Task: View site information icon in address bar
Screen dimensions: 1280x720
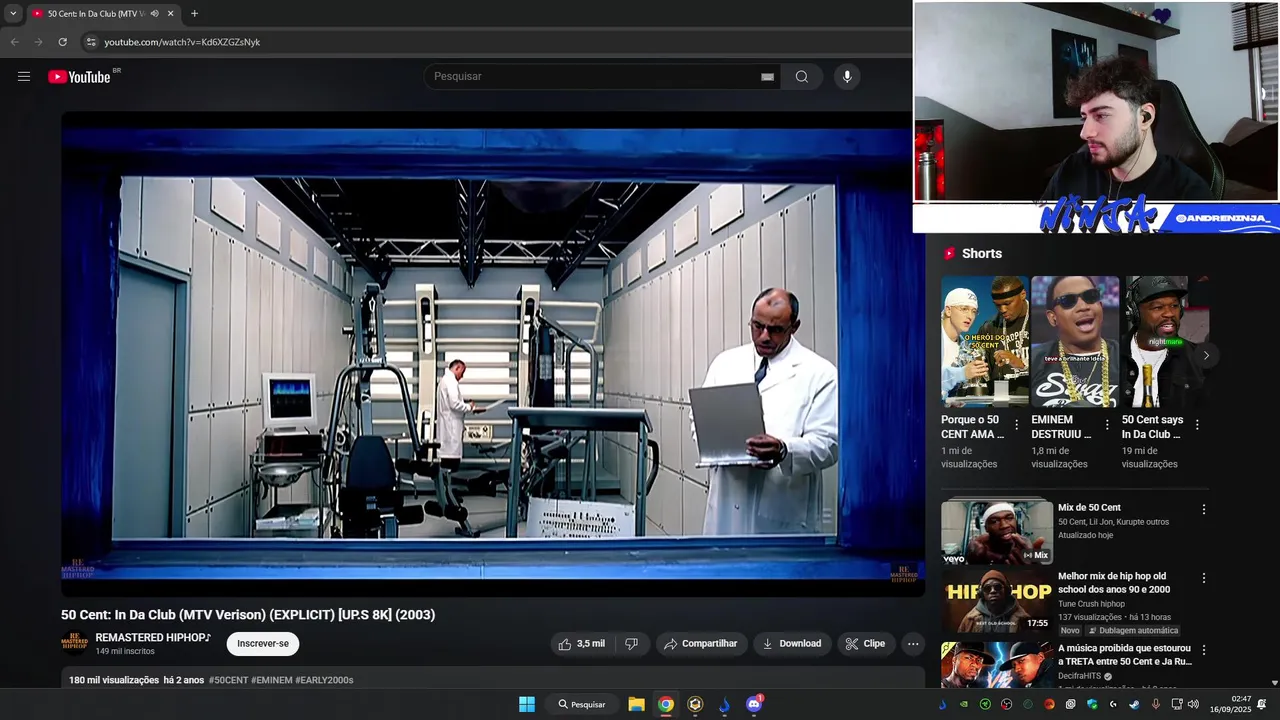Action: tap(90, 42)
